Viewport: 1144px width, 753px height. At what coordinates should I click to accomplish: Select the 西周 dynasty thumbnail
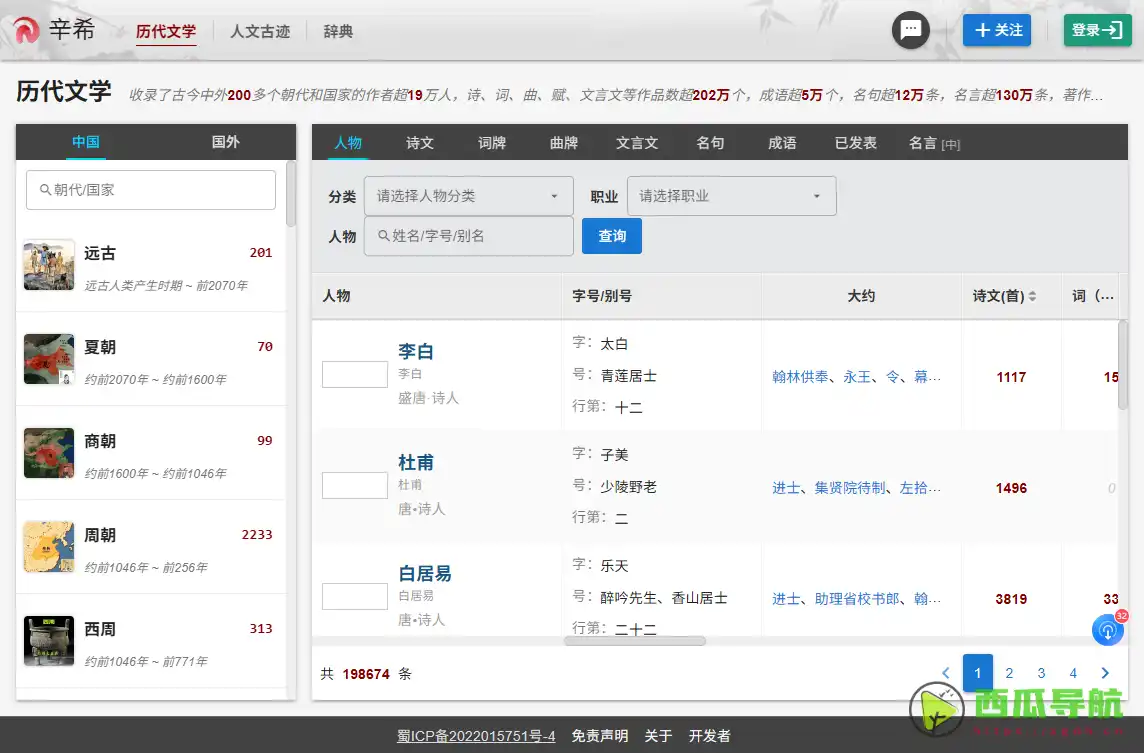[x=49, y=641]
